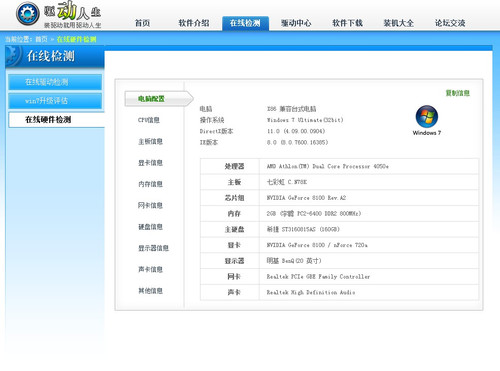Click the DirectX version 11.0 value
Image resolution: width=500 pixels, height=371 pixels.
(x=296, y=131)
